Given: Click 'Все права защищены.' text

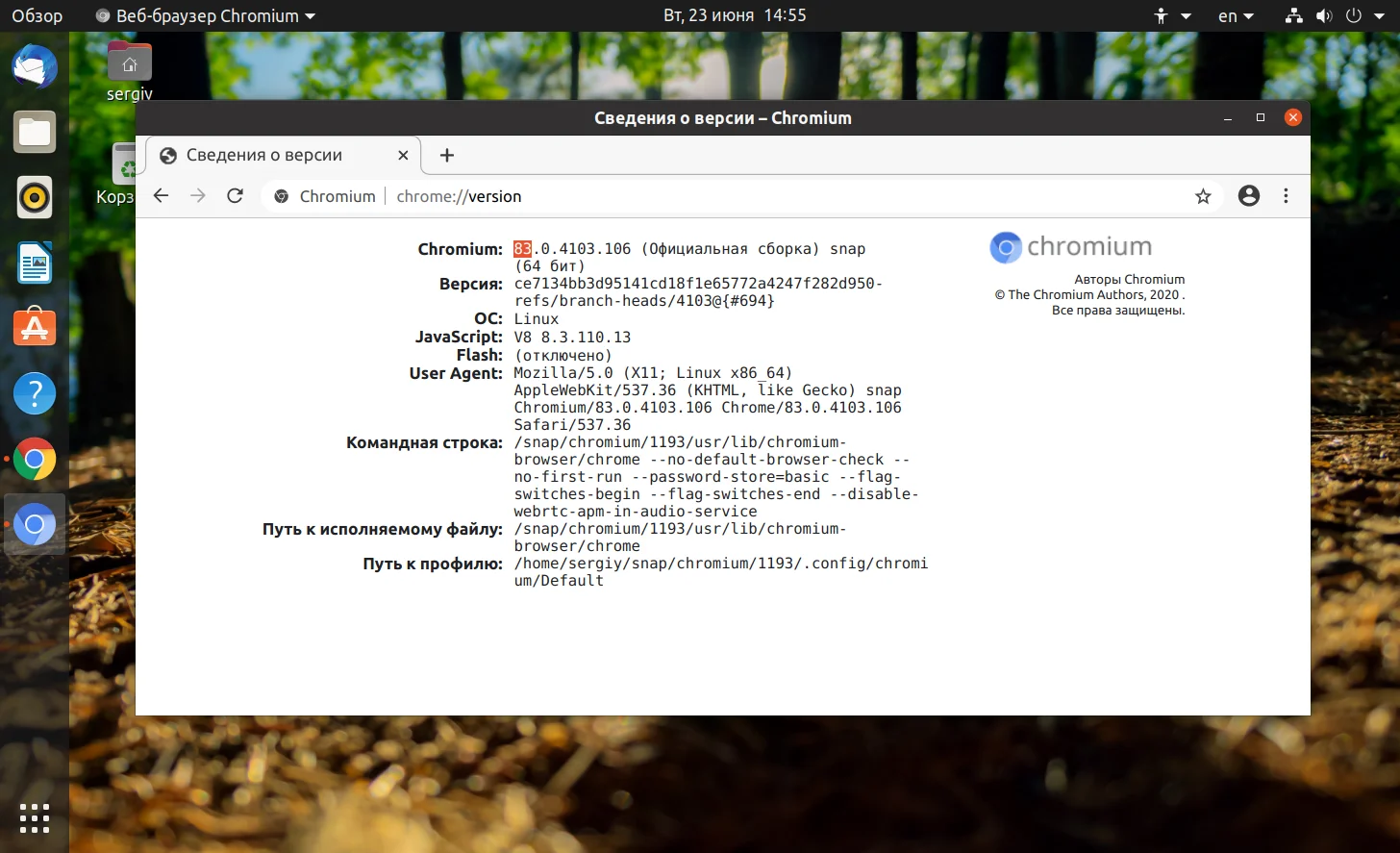Looking at the screenshot, I should pos(1118,311).
